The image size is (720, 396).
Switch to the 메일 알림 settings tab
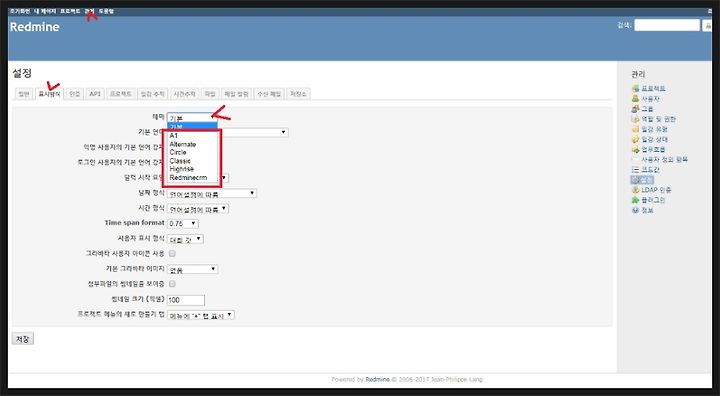pos(236,94)
